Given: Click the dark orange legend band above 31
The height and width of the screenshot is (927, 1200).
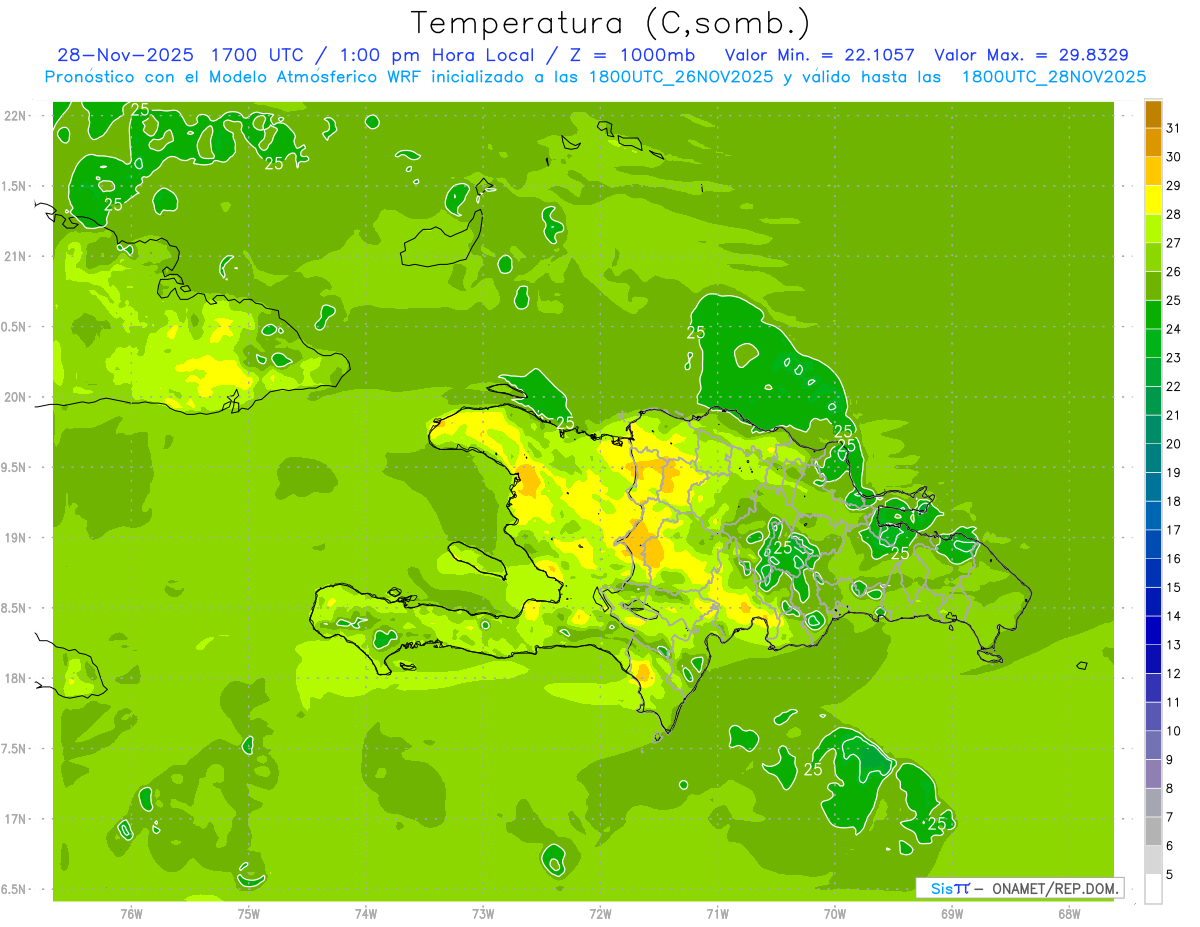Looking at the screenshot, I should point(1153,114).
